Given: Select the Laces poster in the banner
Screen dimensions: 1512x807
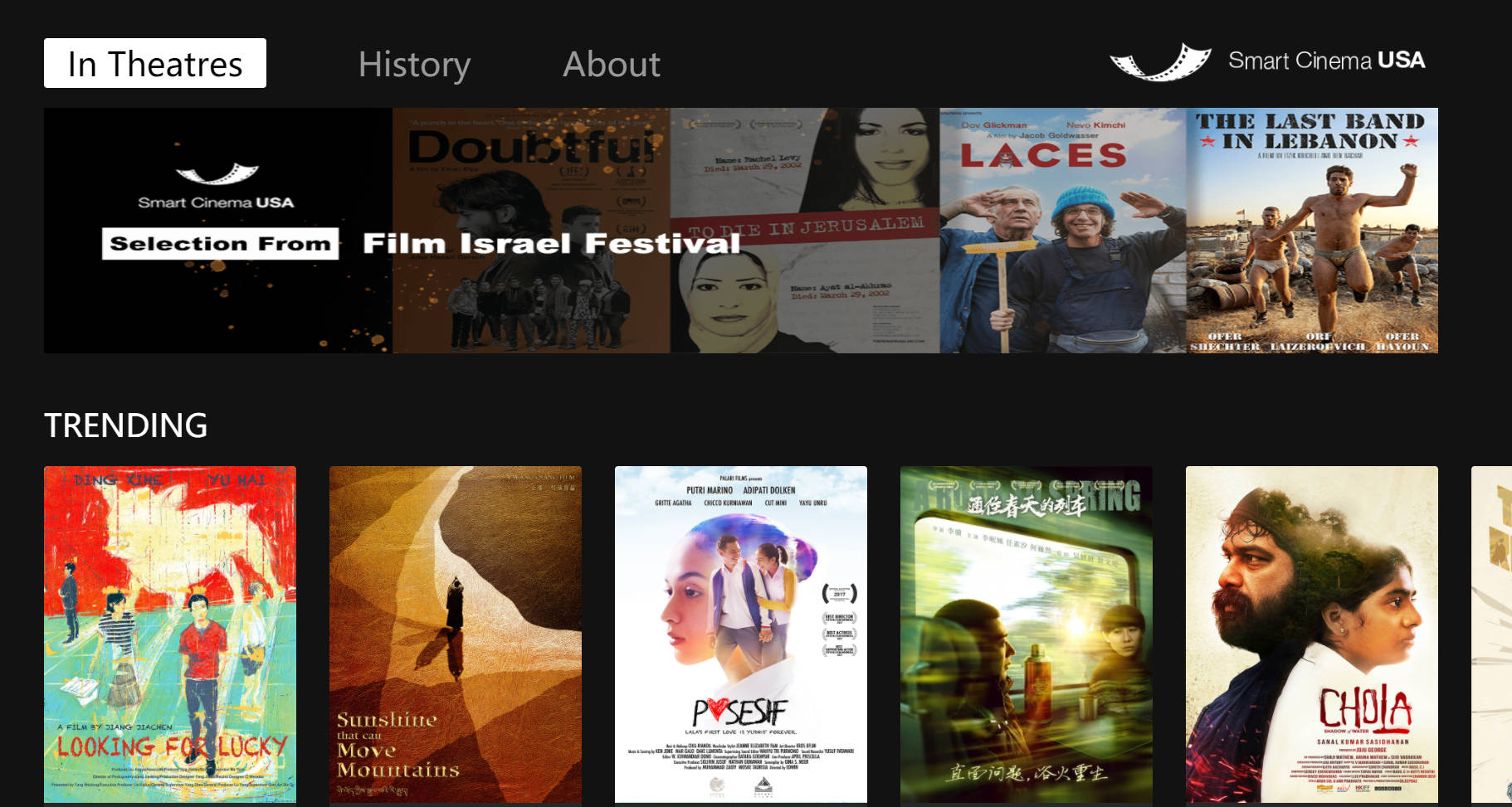Looking at the screenshot, I should [x=1062, y=231].
